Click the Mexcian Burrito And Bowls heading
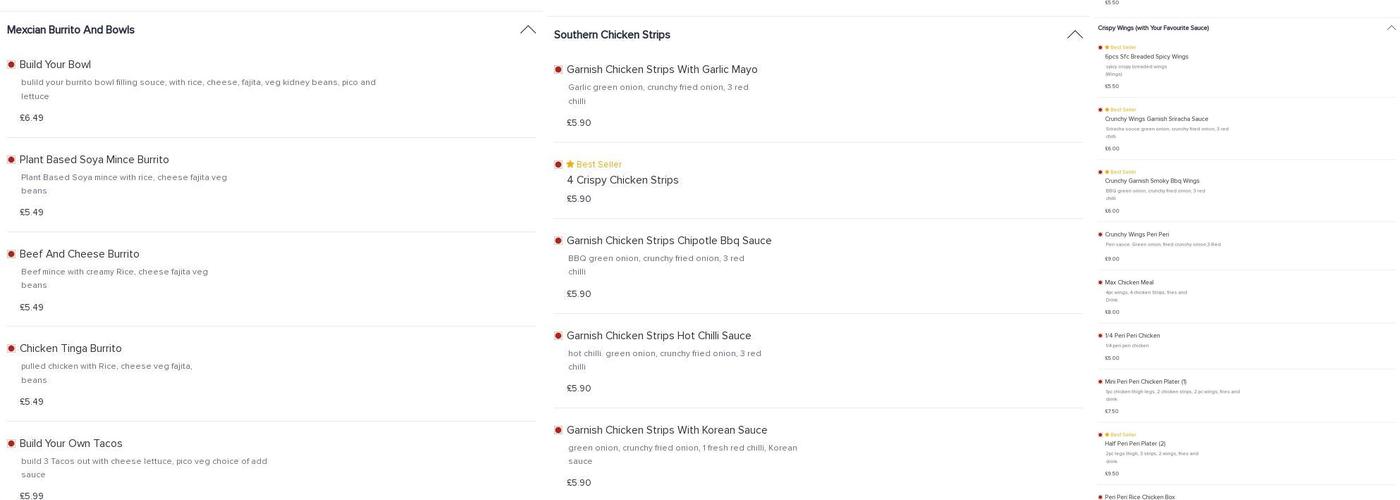The height and width of the screenshot is (500, 1400). point(71,30)
